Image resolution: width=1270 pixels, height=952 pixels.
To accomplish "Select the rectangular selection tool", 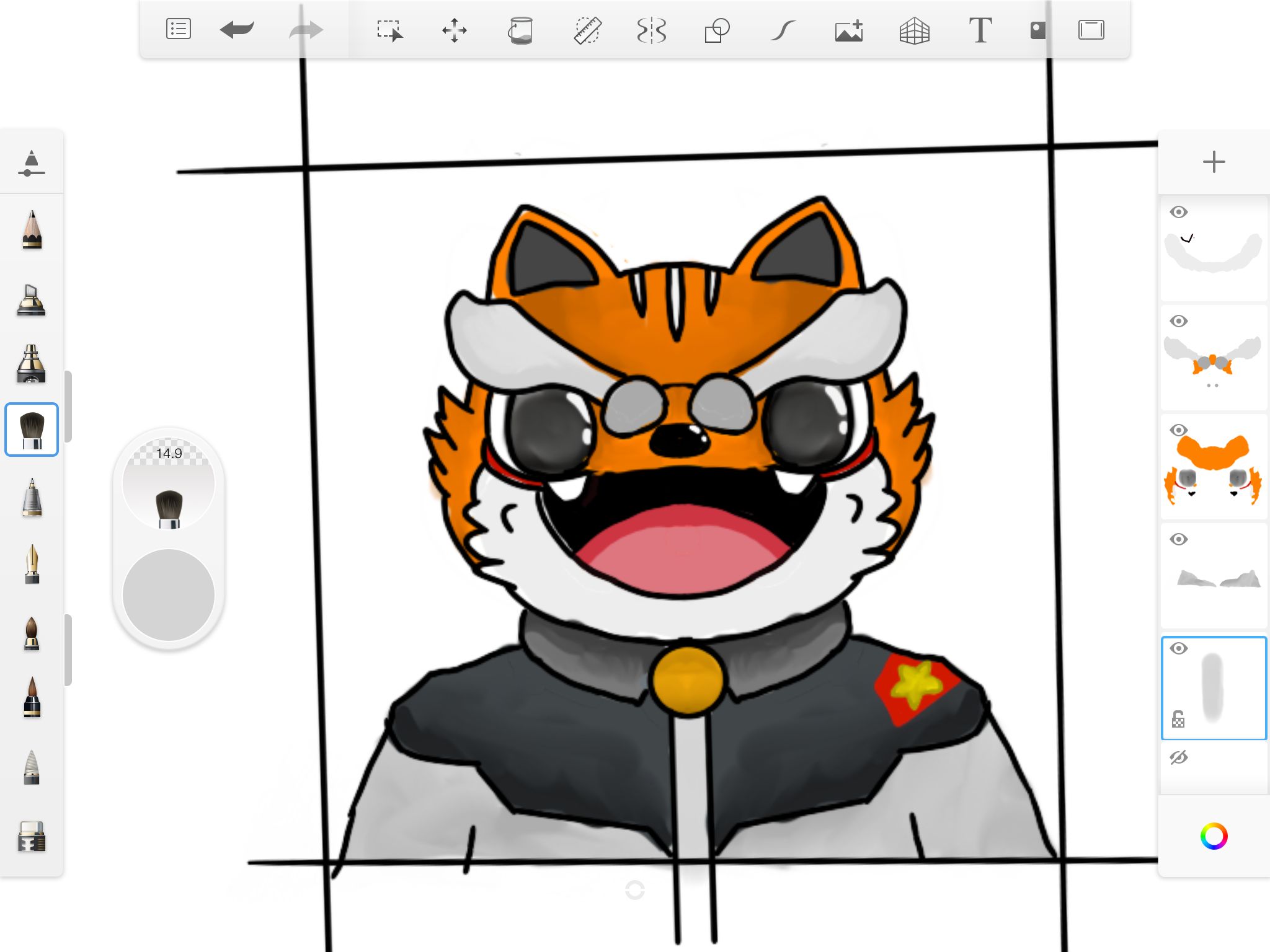I will (389, 30).
